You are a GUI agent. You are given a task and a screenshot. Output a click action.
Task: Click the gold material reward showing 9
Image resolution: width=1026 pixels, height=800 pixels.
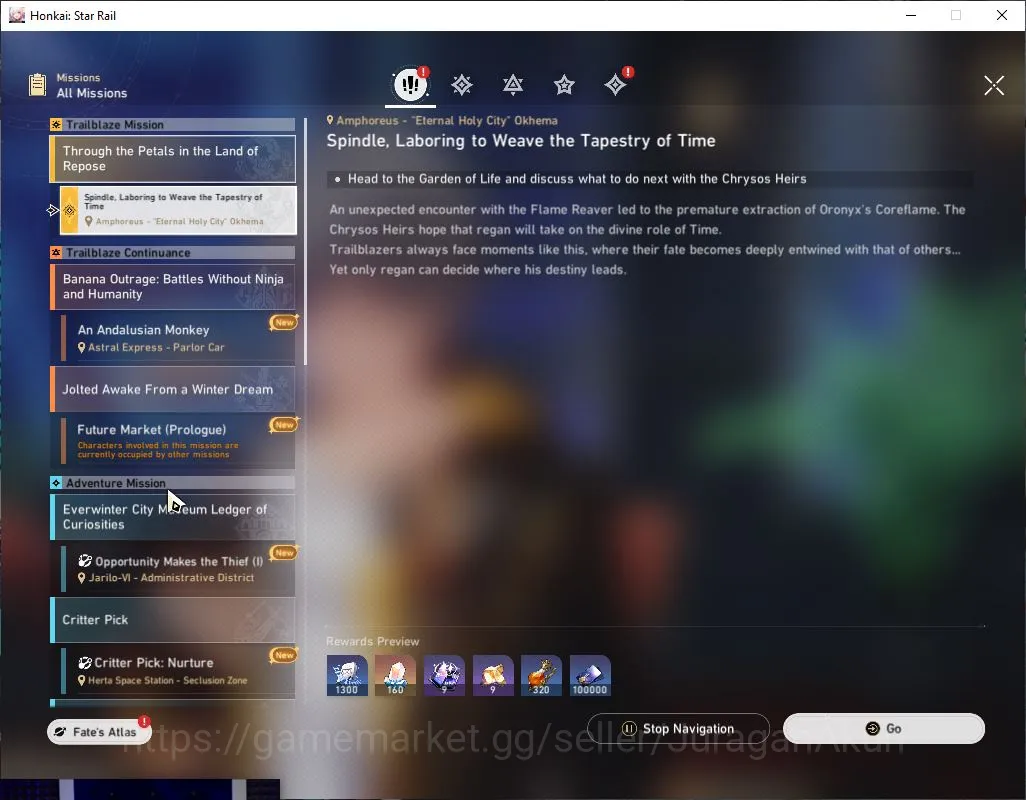point(493,675)
